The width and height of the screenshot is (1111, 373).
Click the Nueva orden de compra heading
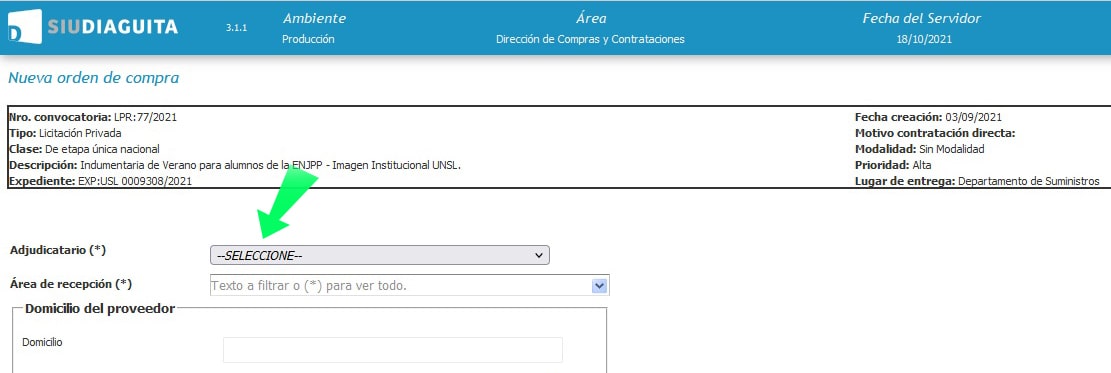(x=94, y=78)
